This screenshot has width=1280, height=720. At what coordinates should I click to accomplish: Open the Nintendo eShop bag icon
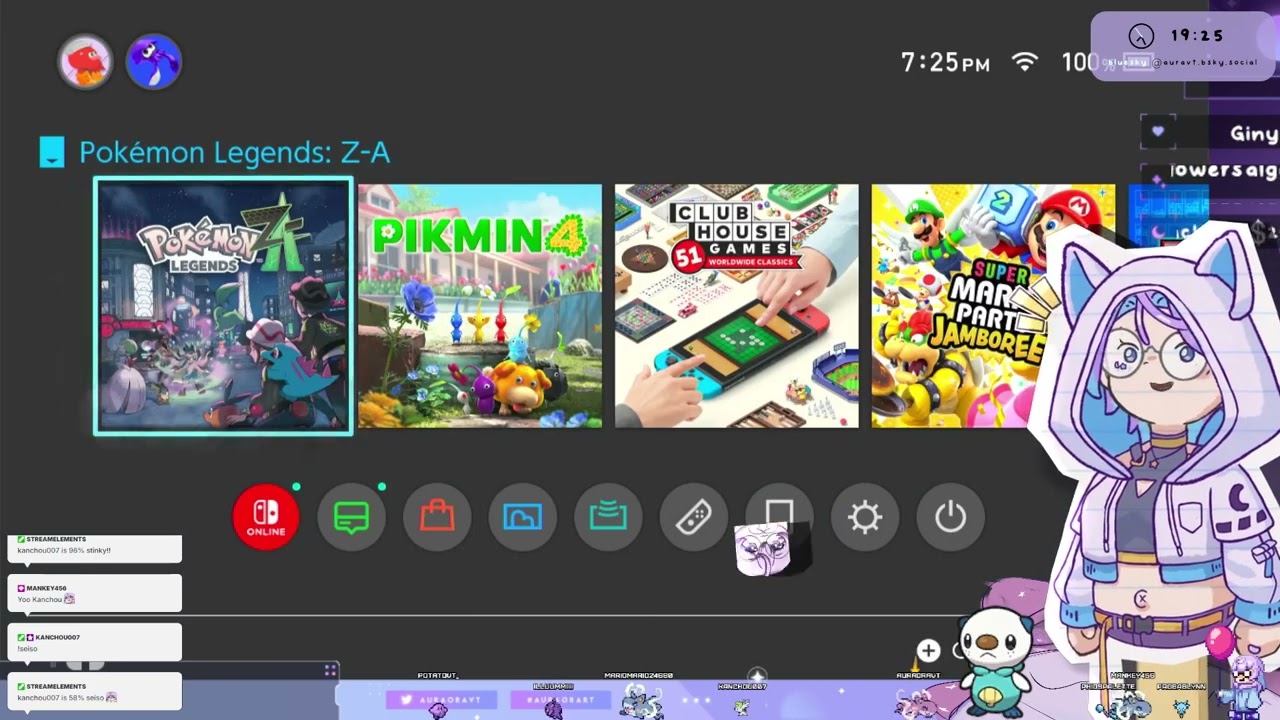[437, 517]
